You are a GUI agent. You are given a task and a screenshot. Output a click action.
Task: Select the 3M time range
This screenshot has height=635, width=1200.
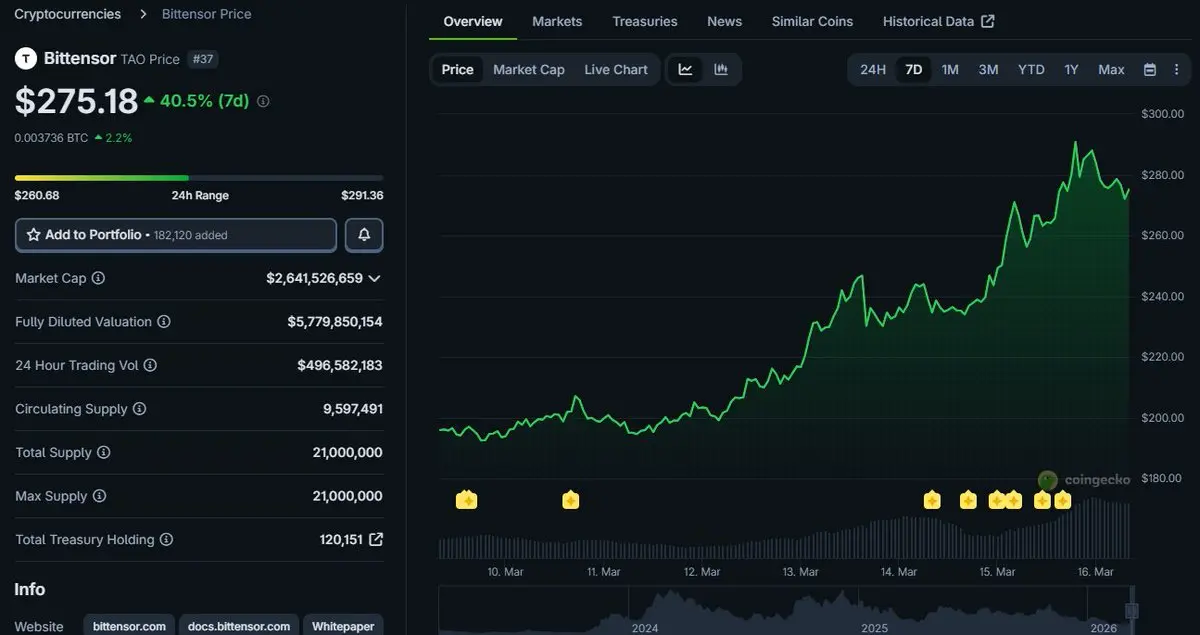coord(988,69)
